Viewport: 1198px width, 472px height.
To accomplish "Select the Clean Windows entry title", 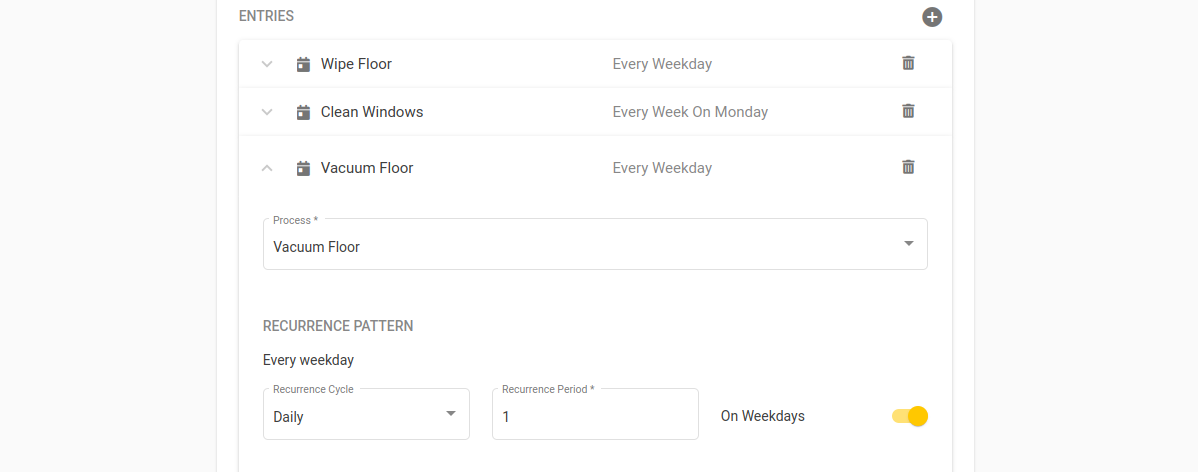I will coord(372,112).
